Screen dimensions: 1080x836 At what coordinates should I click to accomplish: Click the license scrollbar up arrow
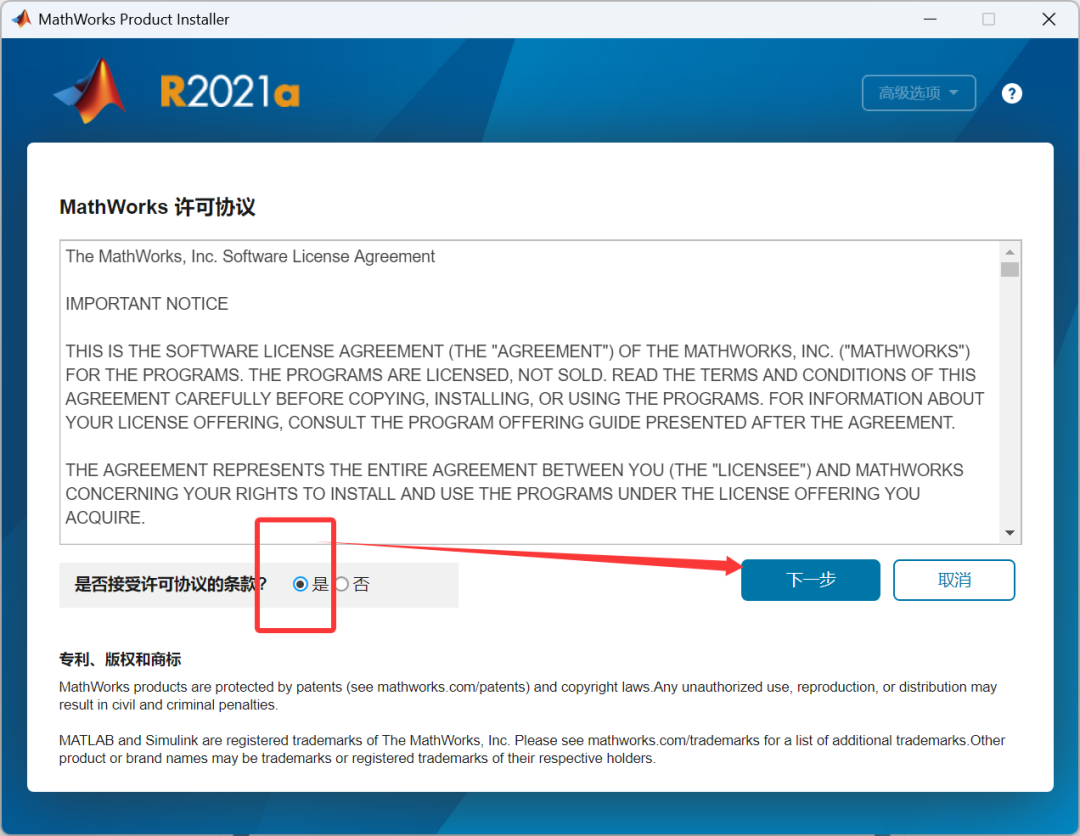pyautogui.click(x=1010, y=251)
